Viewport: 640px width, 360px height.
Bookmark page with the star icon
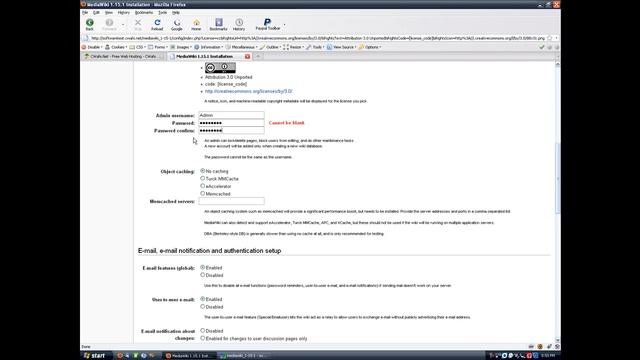click(x=549, y=38)
